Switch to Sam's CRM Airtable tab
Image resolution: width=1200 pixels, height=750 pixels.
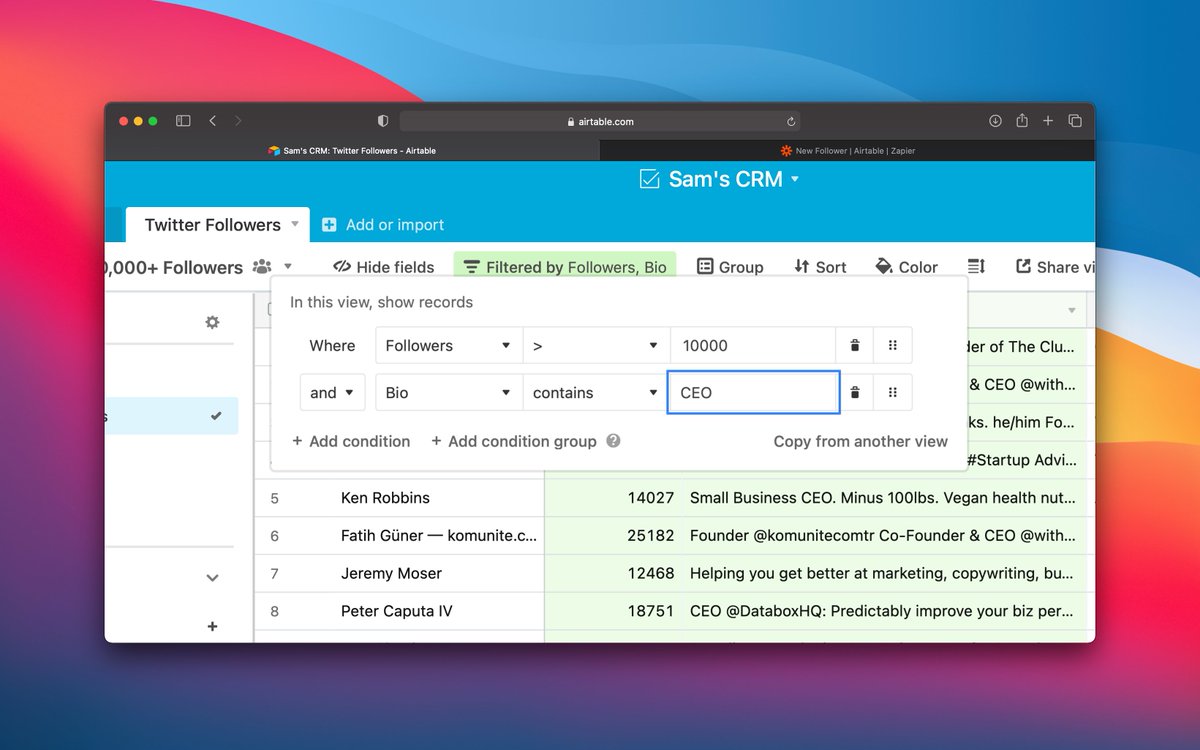click(352, 151)
